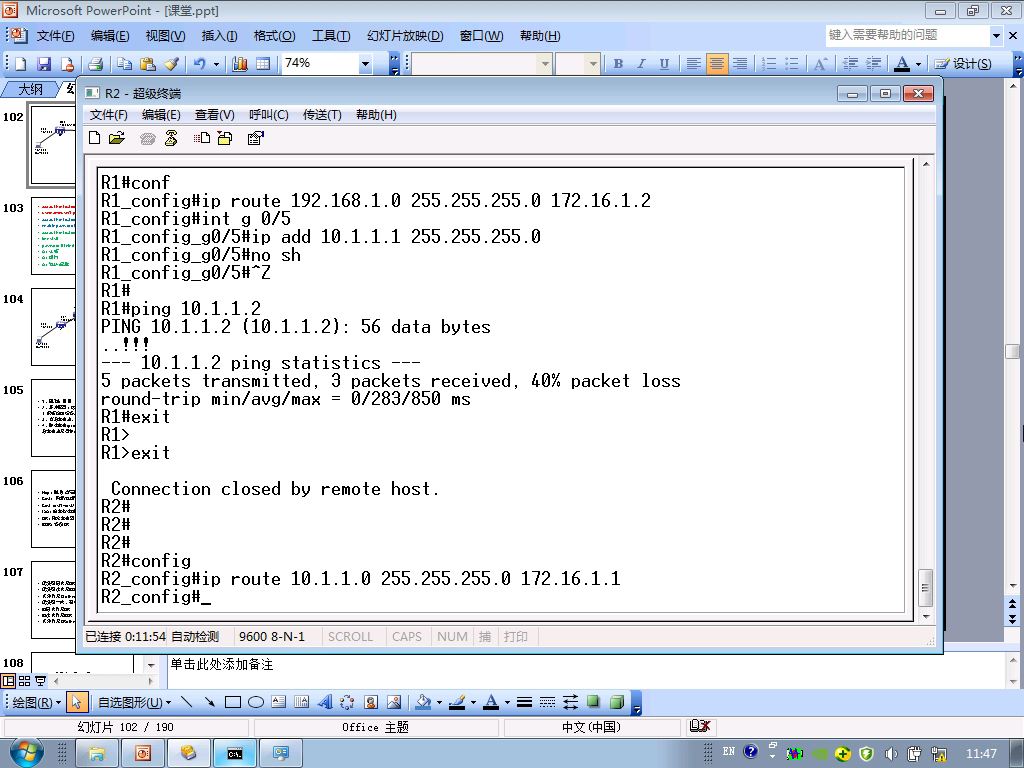Toggle Bold formatting button
1024x768 pixels.
point(618,63)
